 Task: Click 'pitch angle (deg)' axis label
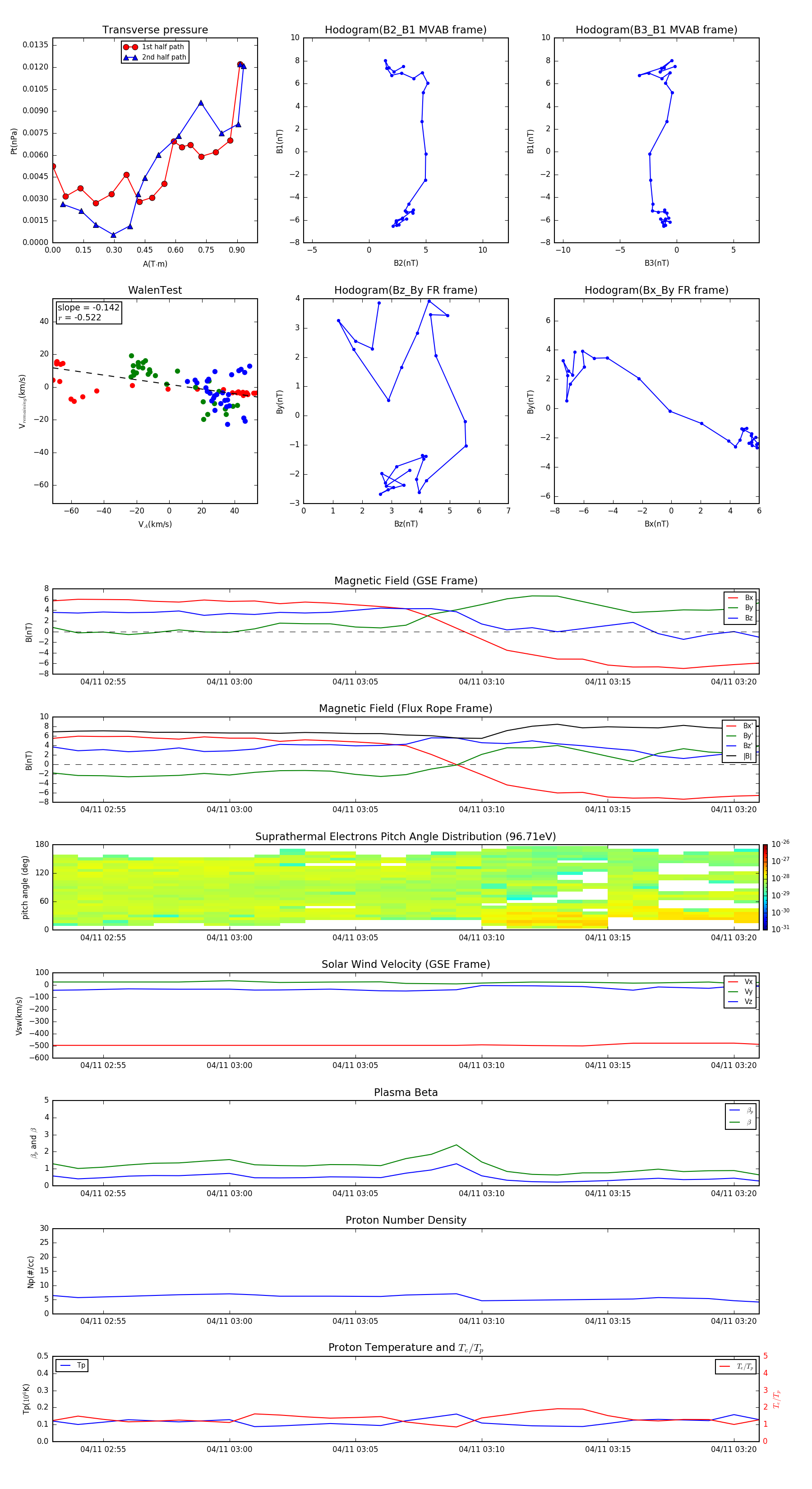(25, 887)
